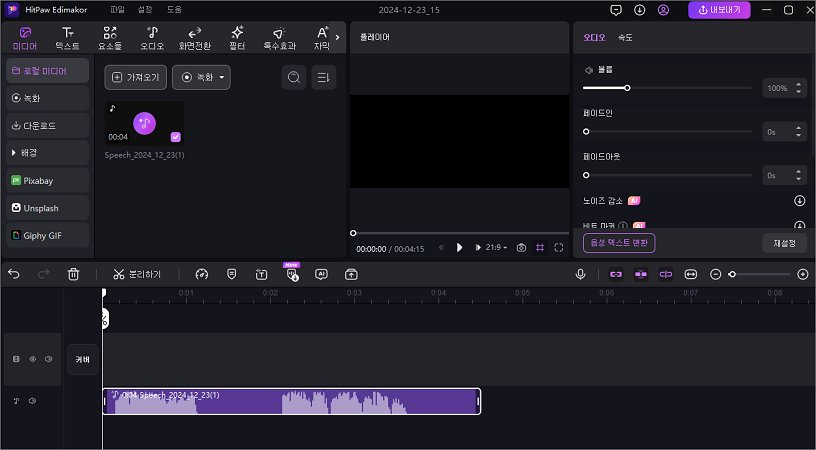816x450 pixels.
Task: Open the 파일 menu
Action: coord(118,10)
